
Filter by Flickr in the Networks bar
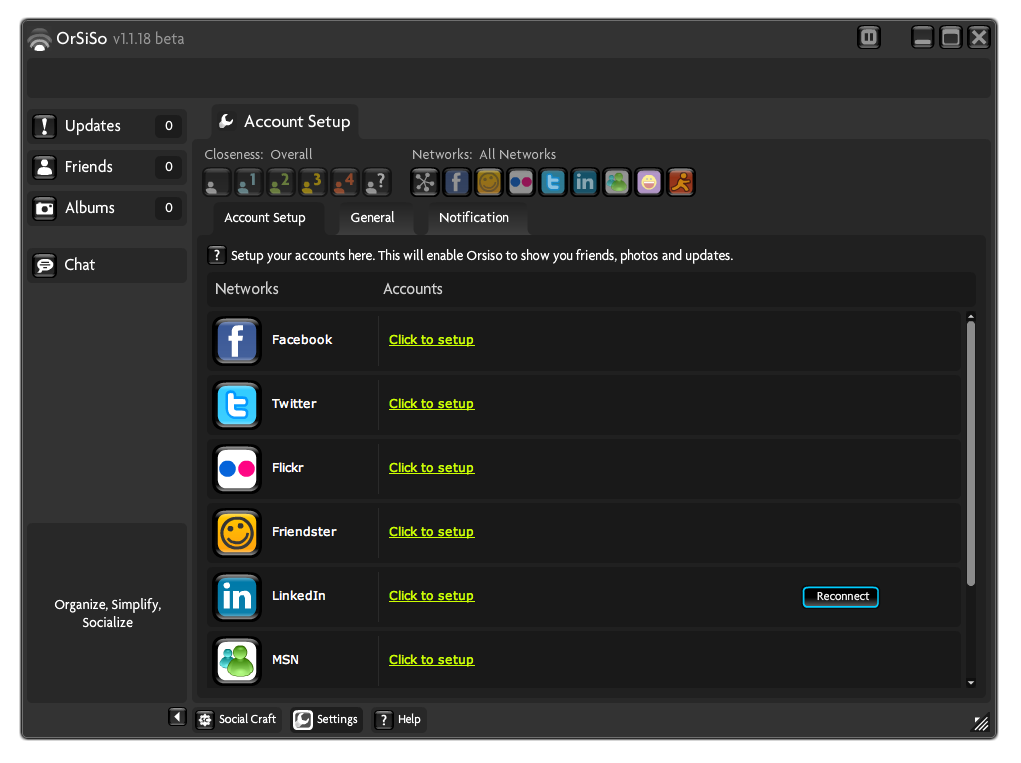coord(520,182)
